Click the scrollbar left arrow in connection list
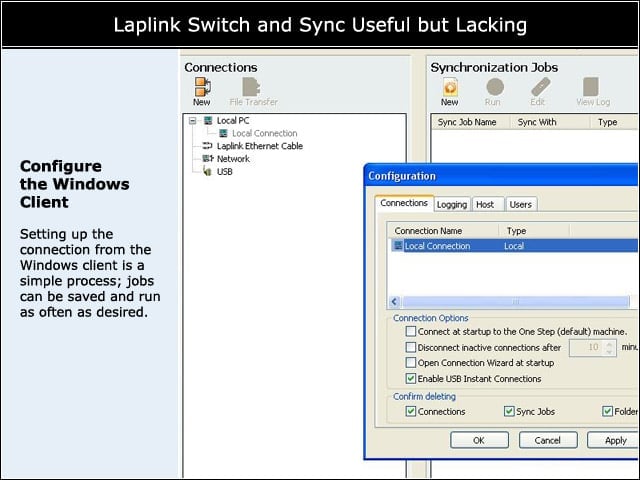The width and height of the screenshot is (640, 480). pos(394,302)
